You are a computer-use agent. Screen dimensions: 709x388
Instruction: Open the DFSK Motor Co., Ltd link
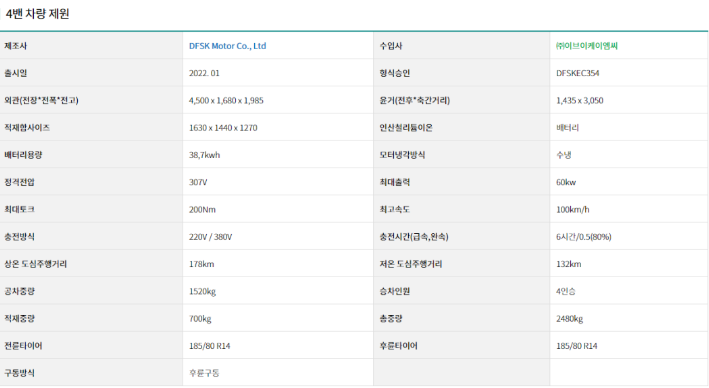[x=227, y=46]
